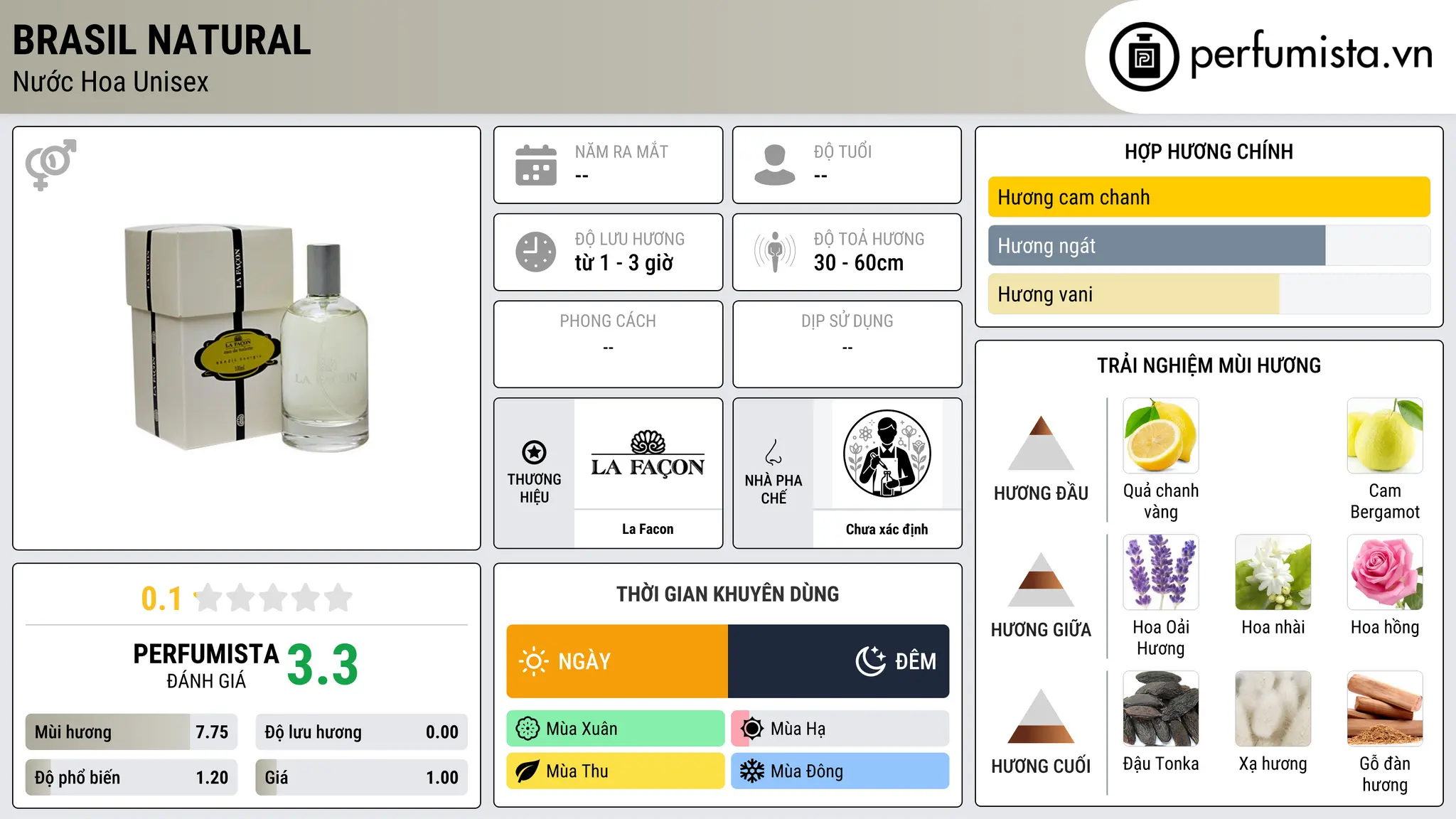Click the Độ lưu hương 0.00 score bar

click(x=362, y=732)
